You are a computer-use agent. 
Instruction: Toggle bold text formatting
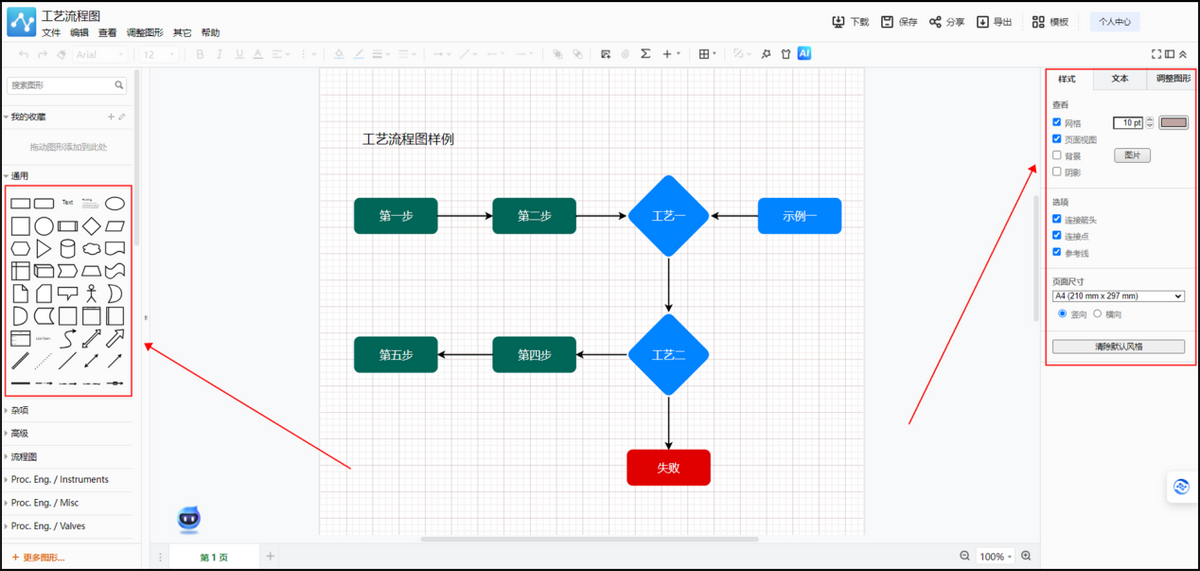click(200, 54)
